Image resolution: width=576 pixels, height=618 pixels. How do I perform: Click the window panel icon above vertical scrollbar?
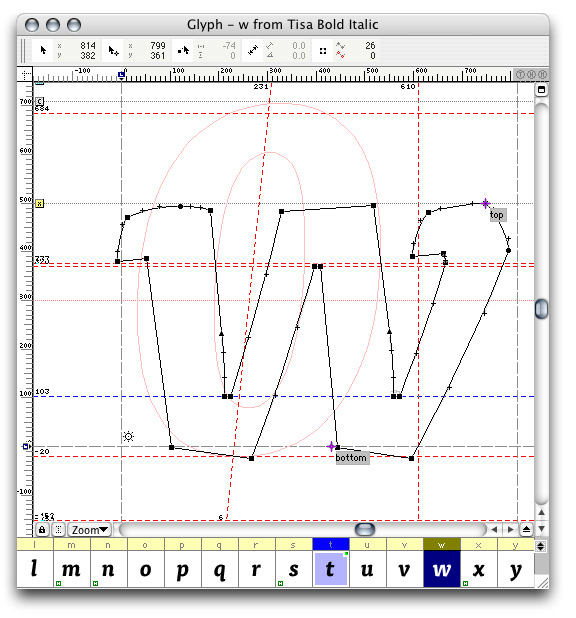pyautogui.click(x=541, y=90)
